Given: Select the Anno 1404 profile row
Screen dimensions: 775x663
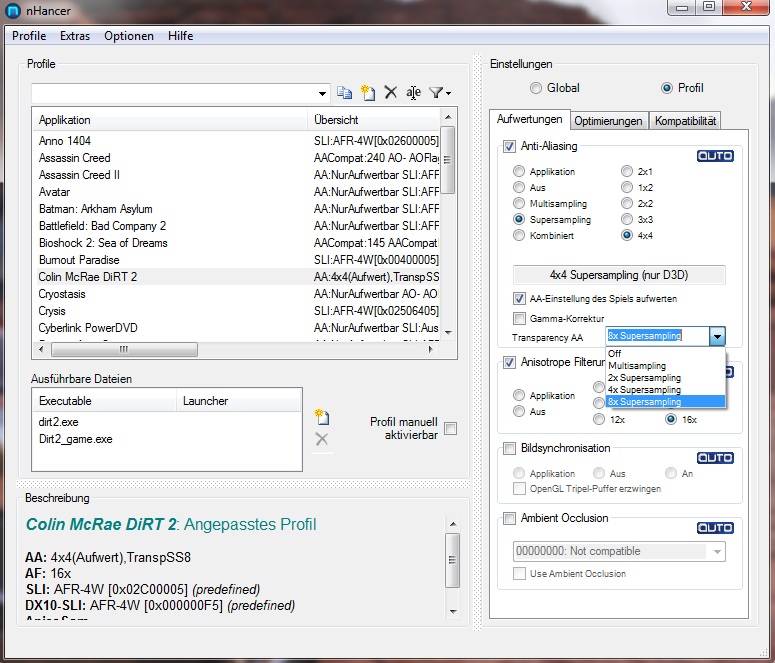Looking at the screenshot, I should pos(237,141).
